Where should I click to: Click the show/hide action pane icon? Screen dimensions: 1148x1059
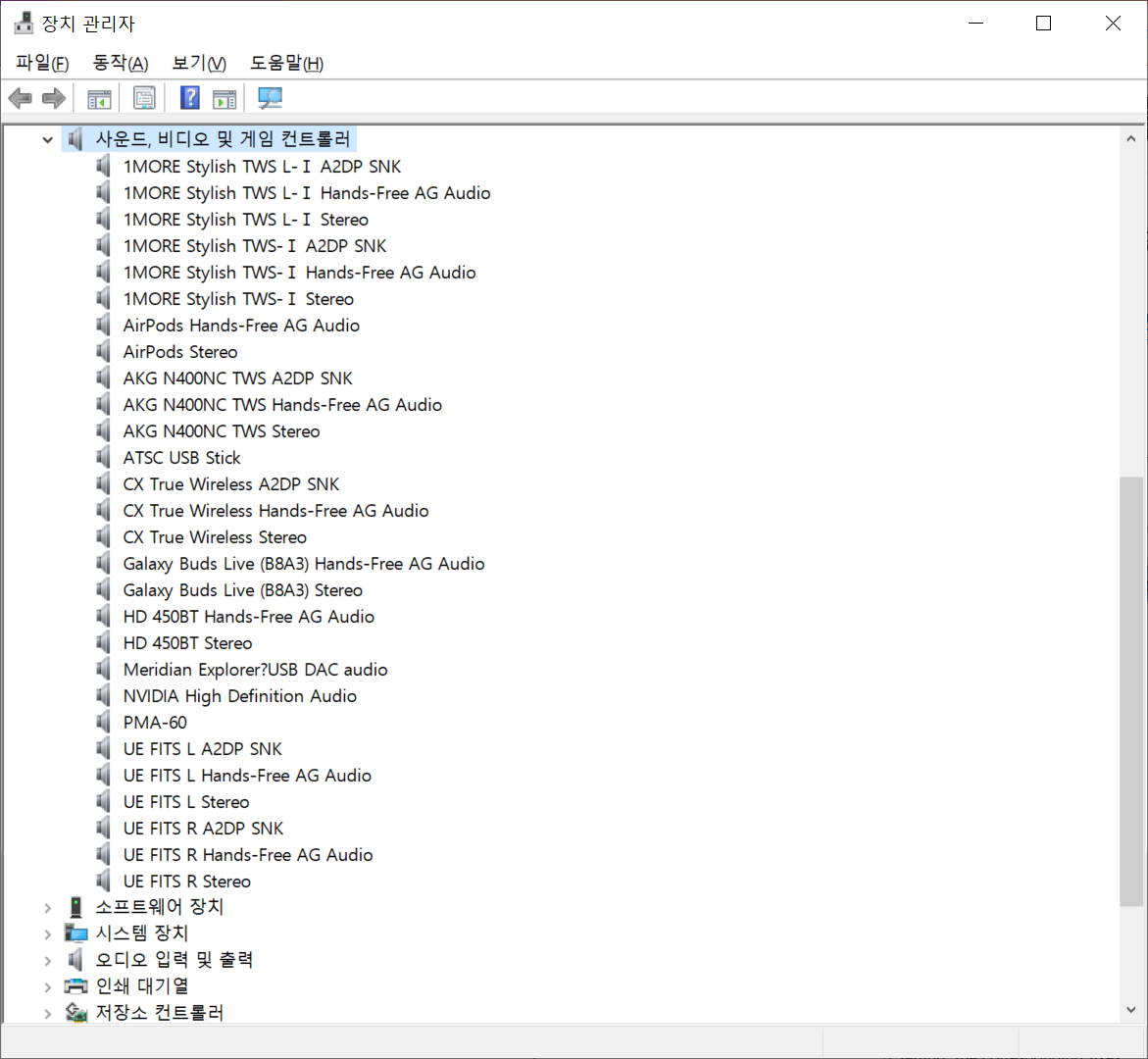[225, 98]
